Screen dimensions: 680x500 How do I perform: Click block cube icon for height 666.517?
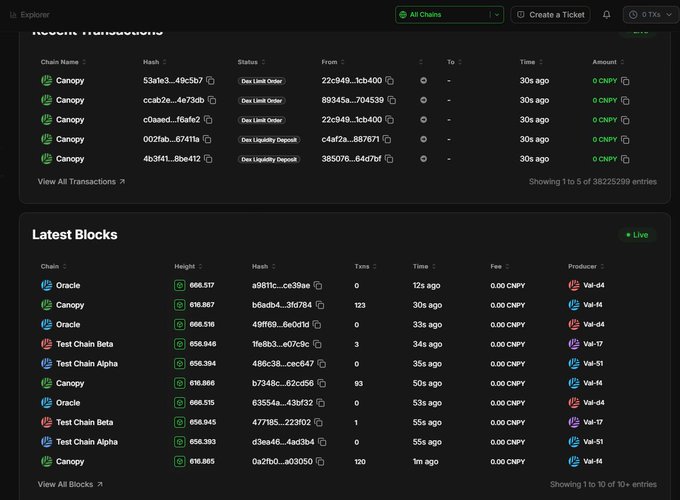(180, 285)
